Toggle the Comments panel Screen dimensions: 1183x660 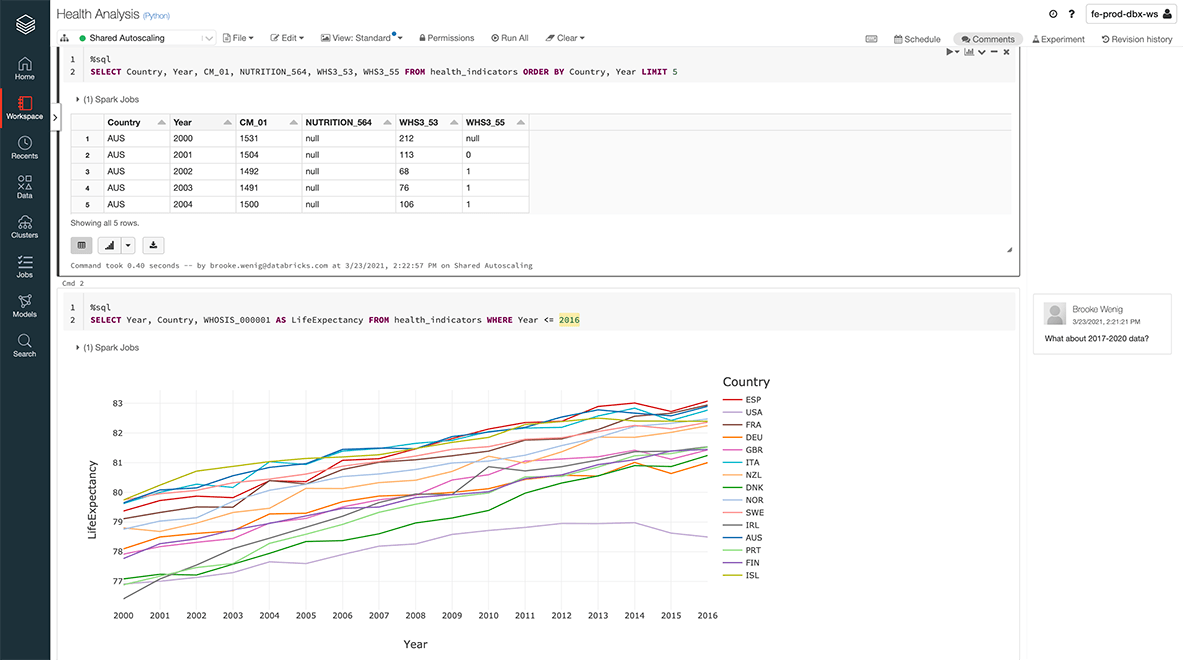pyautogui.click(x=988, y=39)
